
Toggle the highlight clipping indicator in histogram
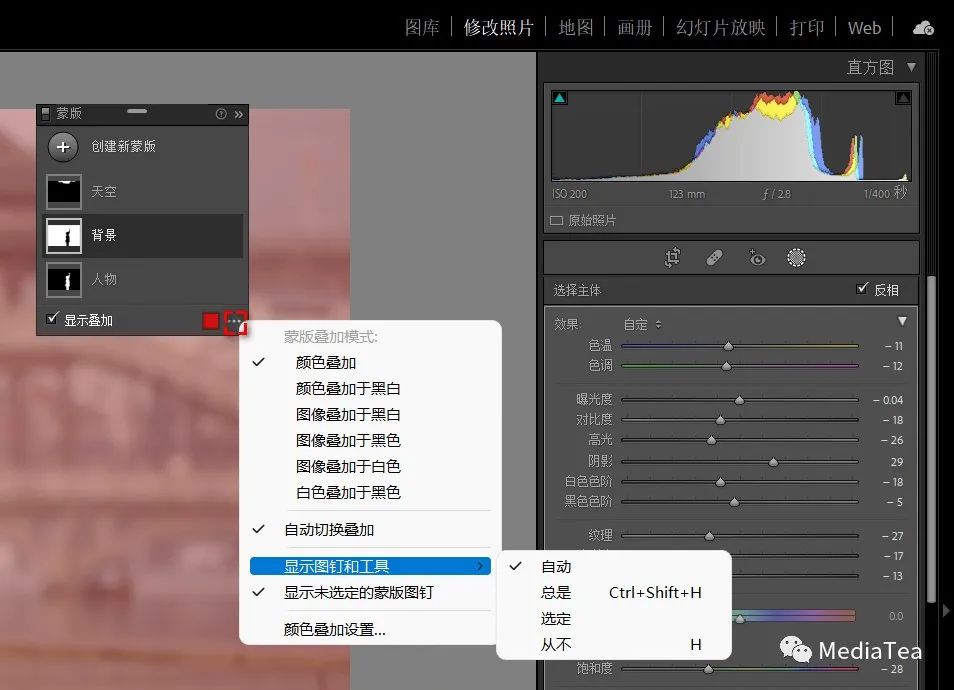(903, 98)
